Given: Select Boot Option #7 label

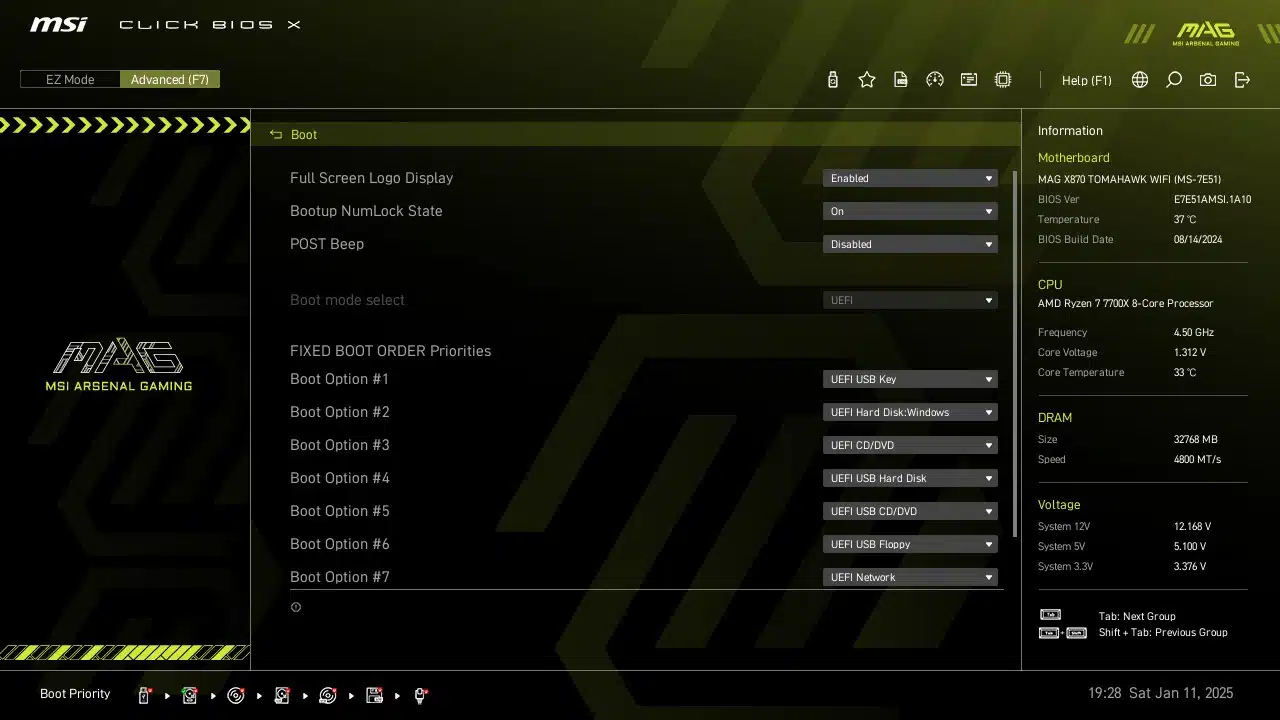Looking at the screenshot, I should pyautogui.click(x=339, y=577).
